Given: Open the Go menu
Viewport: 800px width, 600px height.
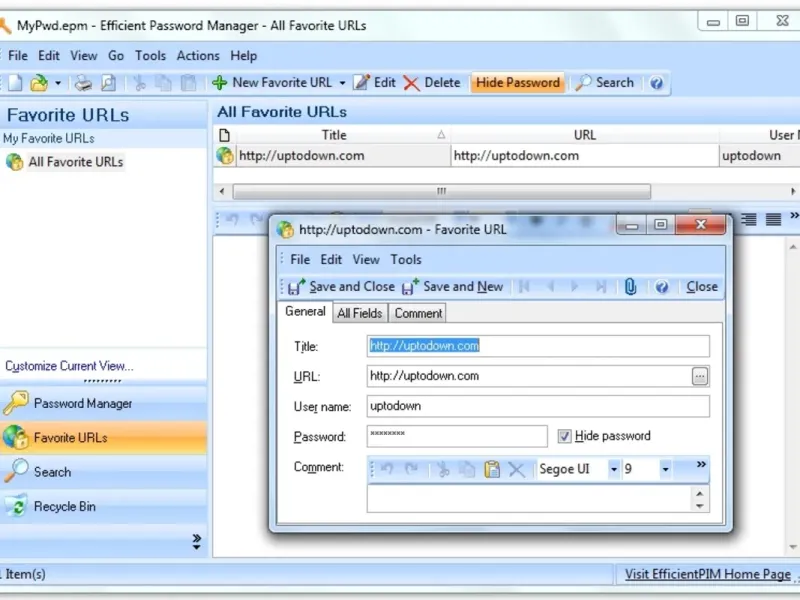Looking at the screenshot, I should [x=116, y=56].
